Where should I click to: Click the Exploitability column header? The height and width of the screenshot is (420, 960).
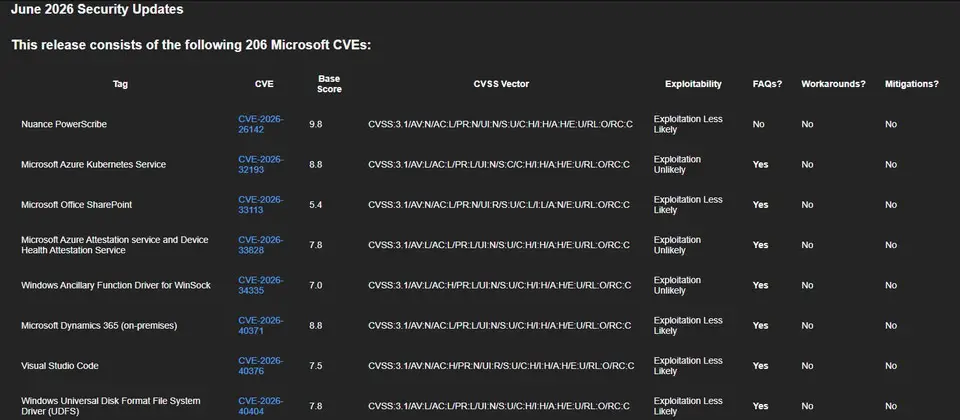click(x=693, y=84)
